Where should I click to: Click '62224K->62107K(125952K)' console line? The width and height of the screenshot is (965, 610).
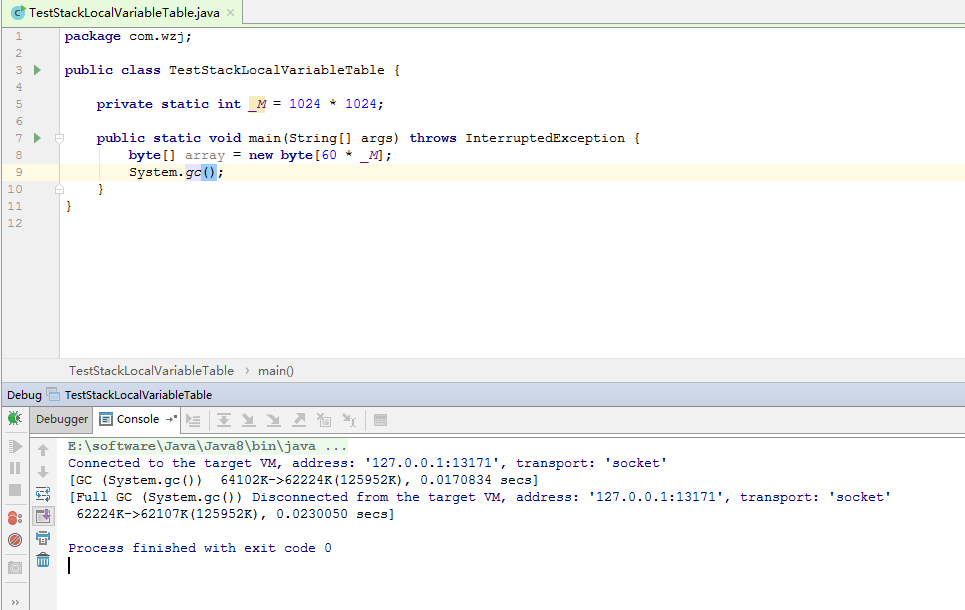(x=235, y=513)
